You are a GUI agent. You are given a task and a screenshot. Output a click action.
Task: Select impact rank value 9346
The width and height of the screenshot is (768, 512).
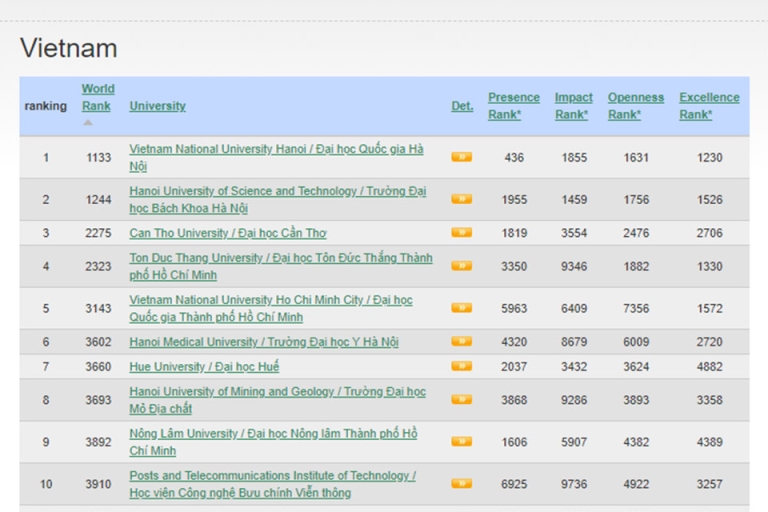574,266
